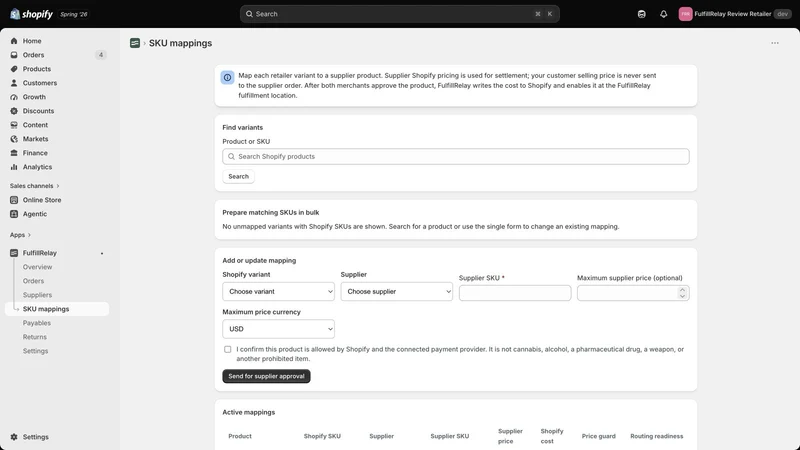800x450 pixels.
Task: Click the Supplier SKU input field
Action: (x=515, y=293)
